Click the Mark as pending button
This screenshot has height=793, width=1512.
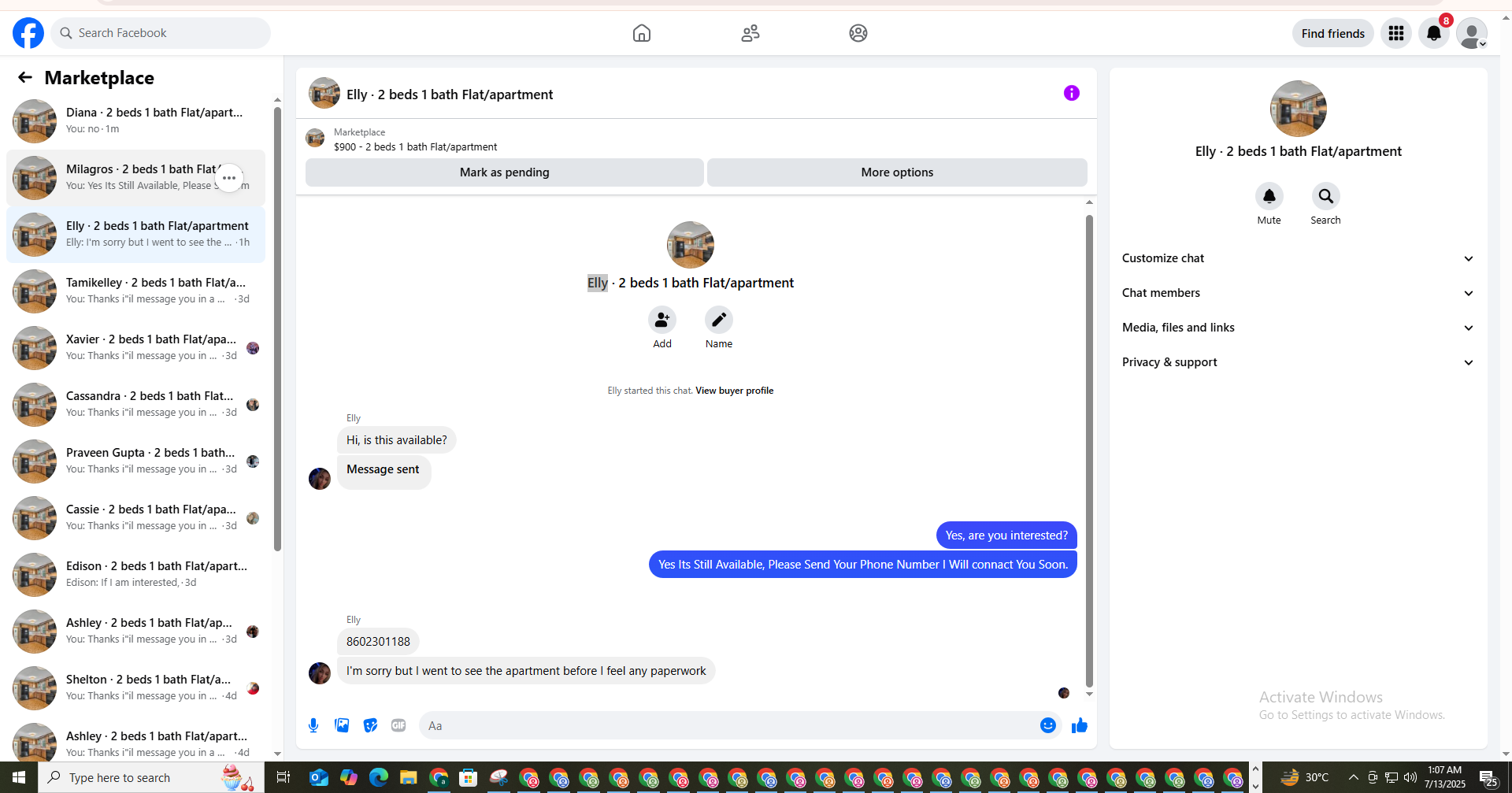coord(505,172)
